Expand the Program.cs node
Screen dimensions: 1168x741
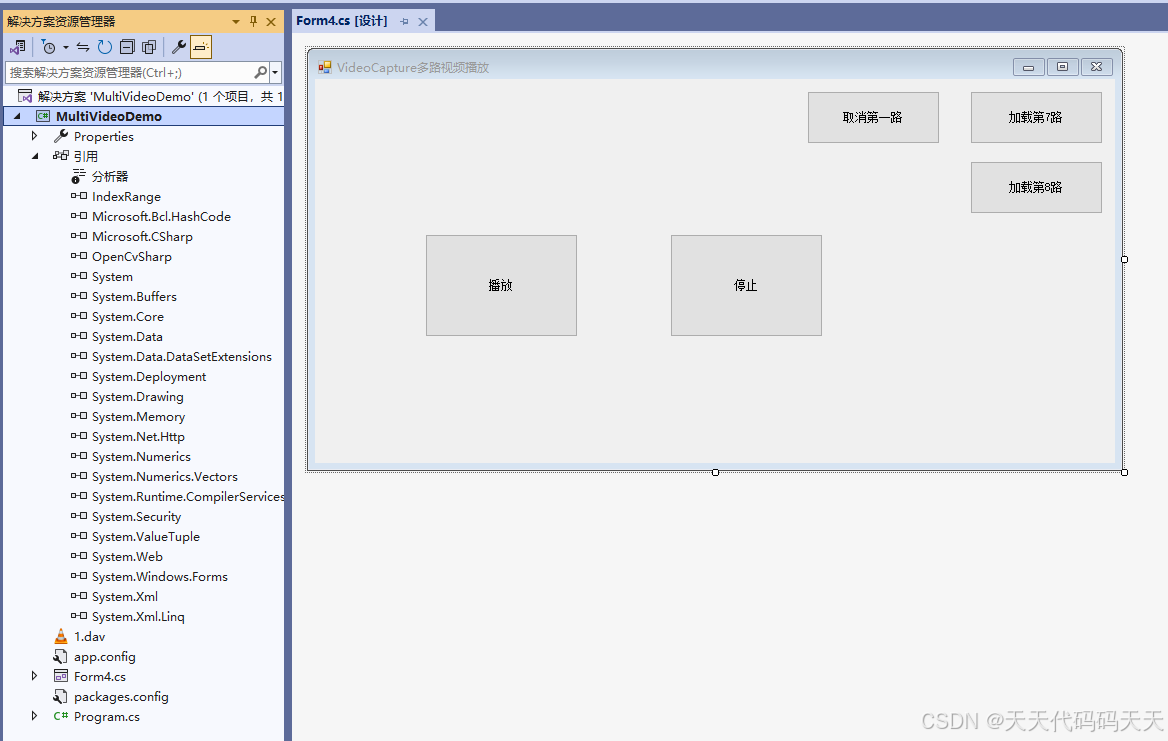pyautogui.click(x=34, y=716)
